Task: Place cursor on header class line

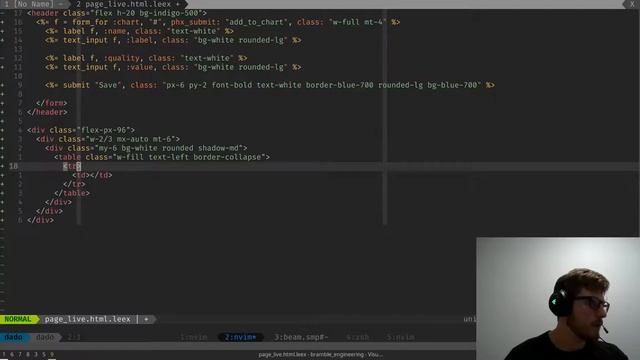Action: click(x=117, y=13)
